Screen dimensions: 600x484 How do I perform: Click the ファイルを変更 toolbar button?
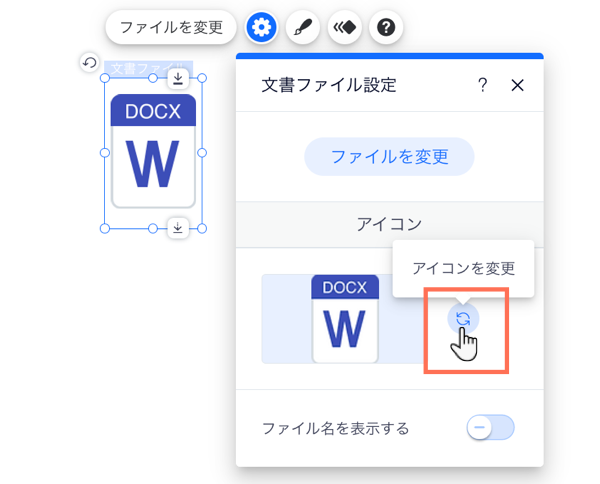point(171,27)
